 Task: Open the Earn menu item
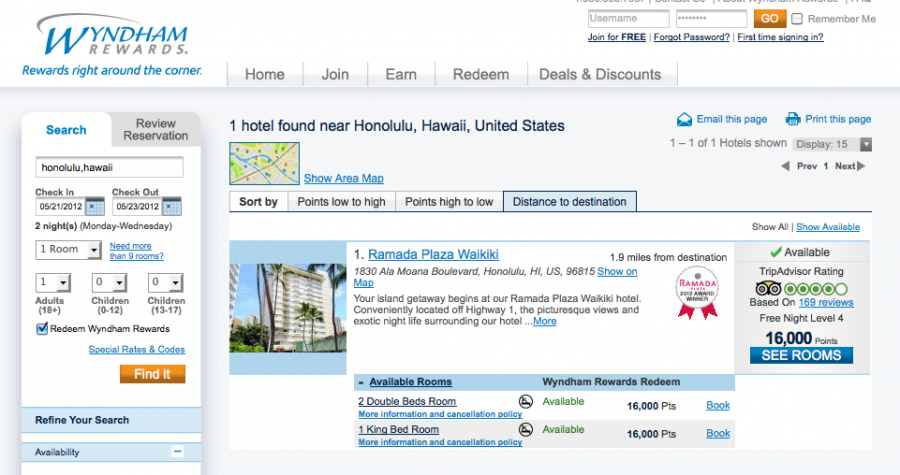[x=401, y=75]
